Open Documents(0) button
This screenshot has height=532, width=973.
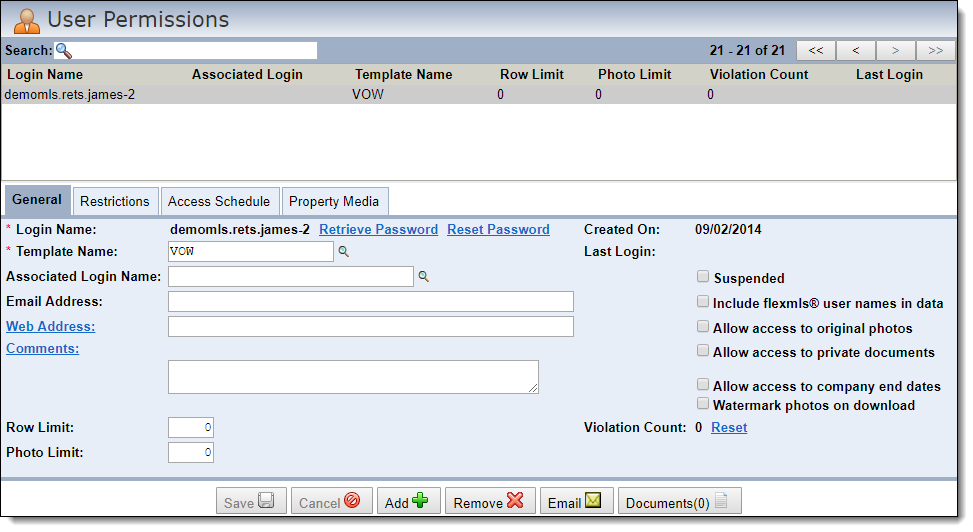tap(679, 501)
